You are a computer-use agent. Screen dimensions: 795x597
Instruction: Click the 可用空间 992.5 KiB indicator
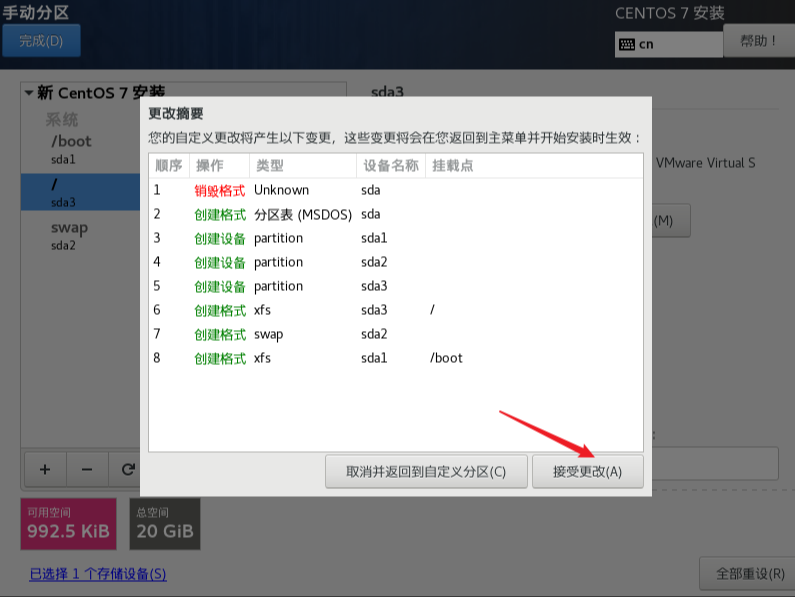coord(68,524)
